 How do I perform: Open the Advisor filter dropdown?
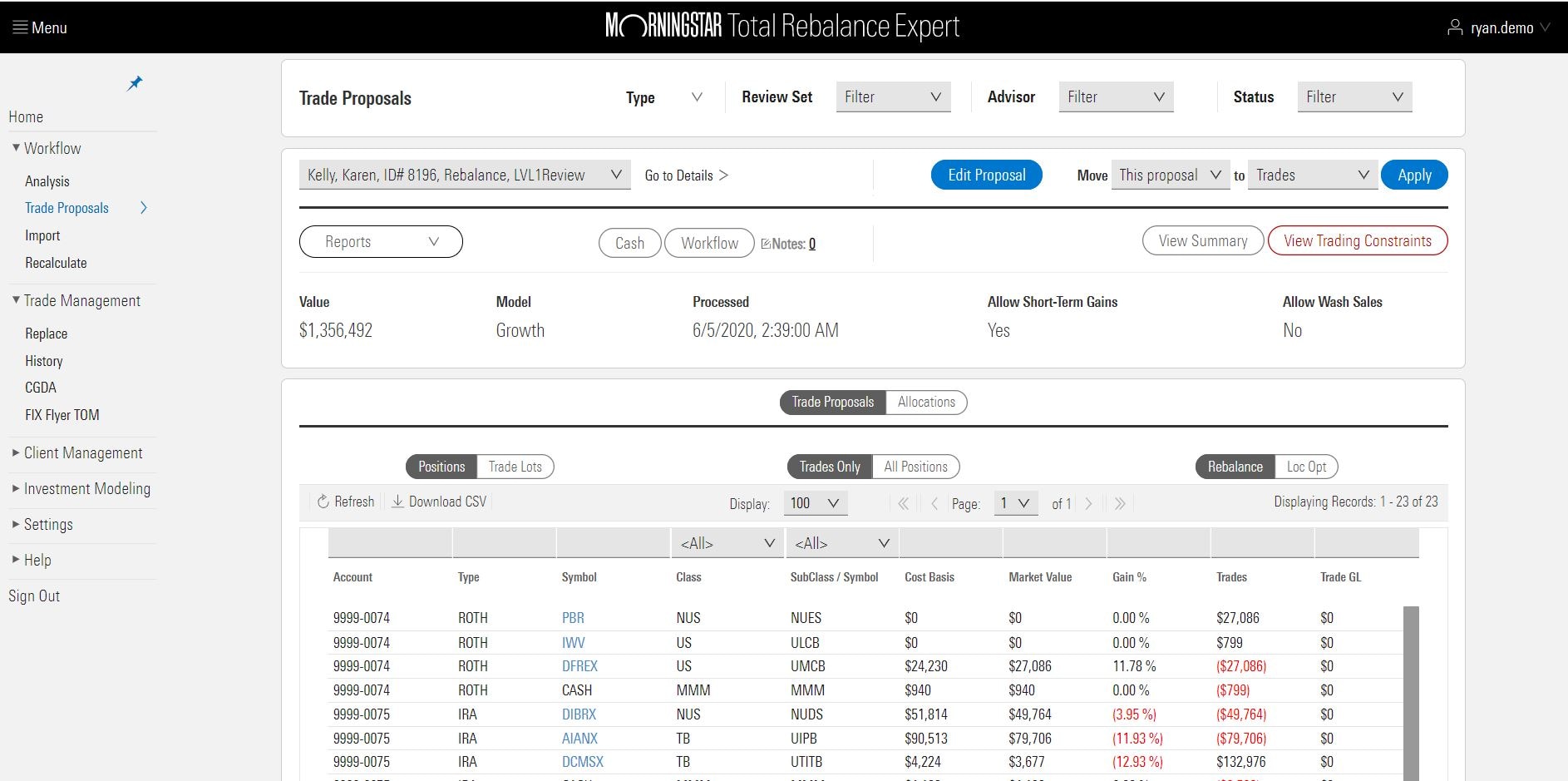click(1116, 97)
